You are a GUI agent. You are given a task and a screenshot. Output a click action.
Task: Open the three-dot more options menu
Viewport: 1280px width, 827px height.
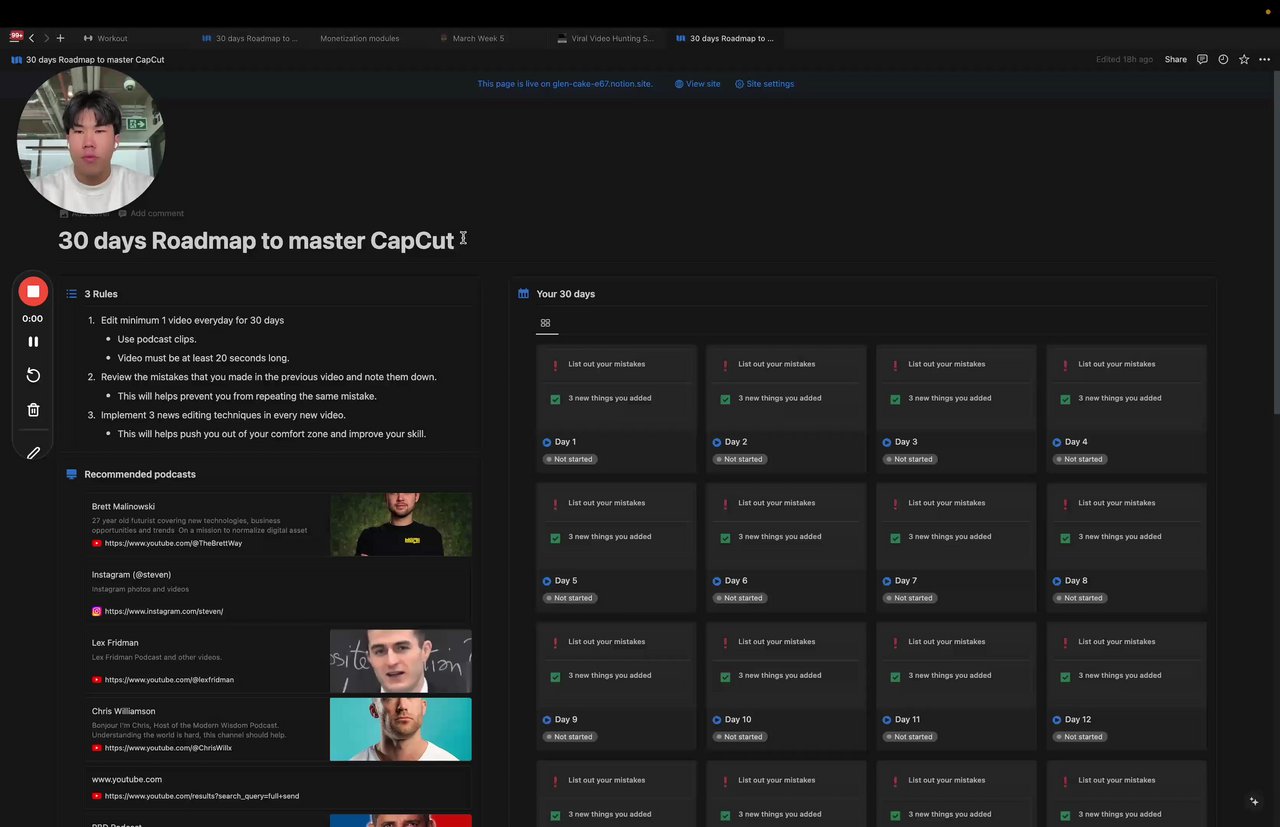point(1264,59)
